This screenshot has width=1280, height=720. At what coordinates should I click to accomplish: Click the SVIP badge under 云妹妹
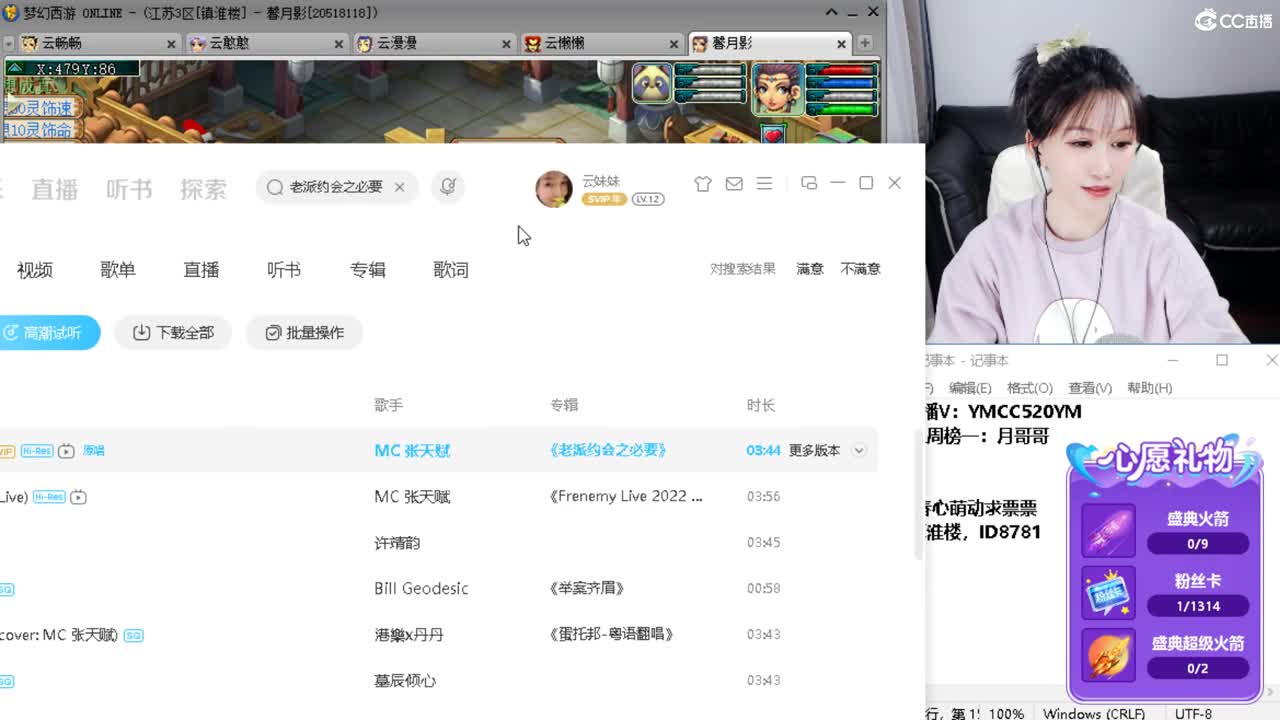click(604, 199)
